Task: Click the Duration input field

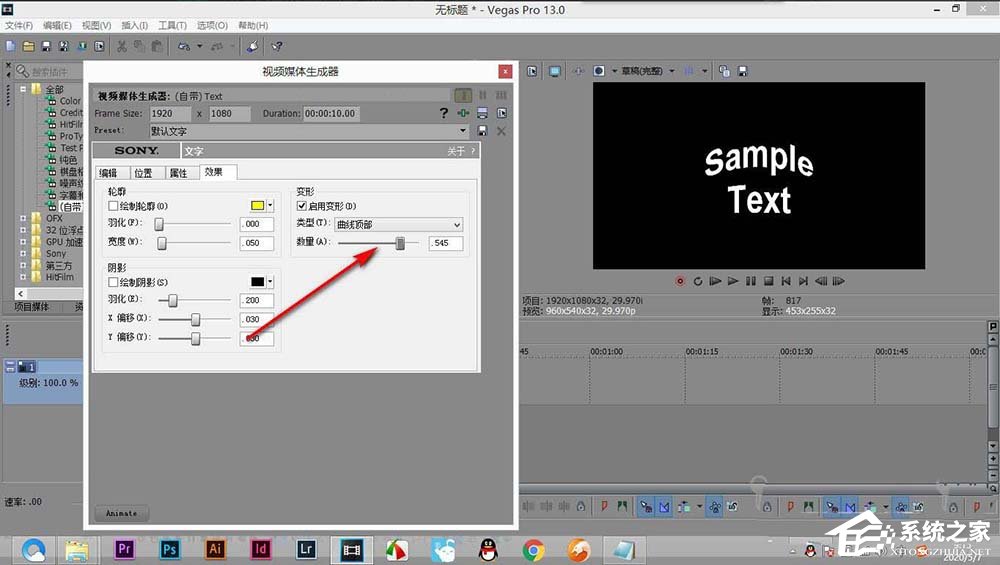Action: [330, 113]
